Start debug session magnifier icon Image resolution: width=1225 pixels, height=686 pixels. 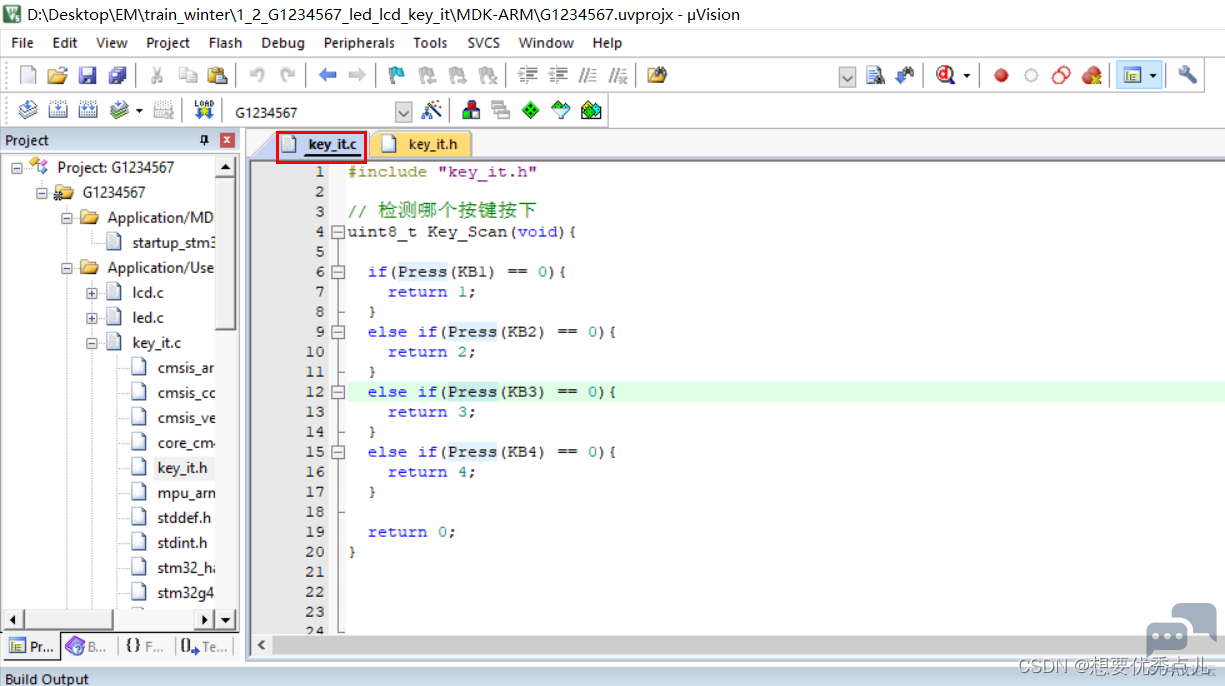pyautogui.click(x=945, y=75)
